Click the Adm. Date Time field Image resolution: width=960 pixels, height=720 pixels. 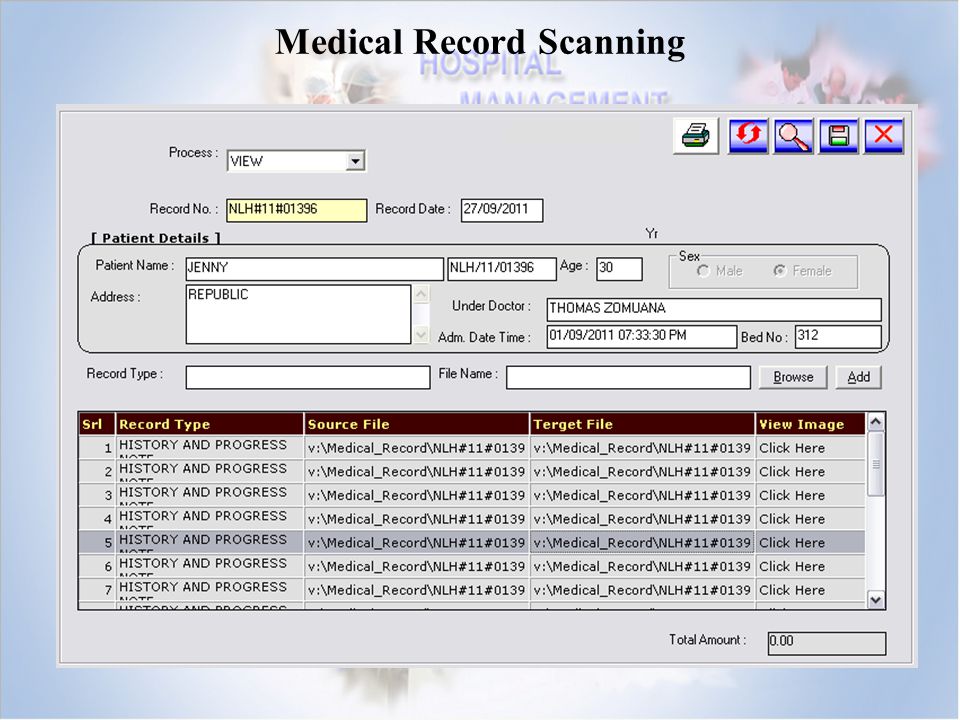(x=642, y=337)
